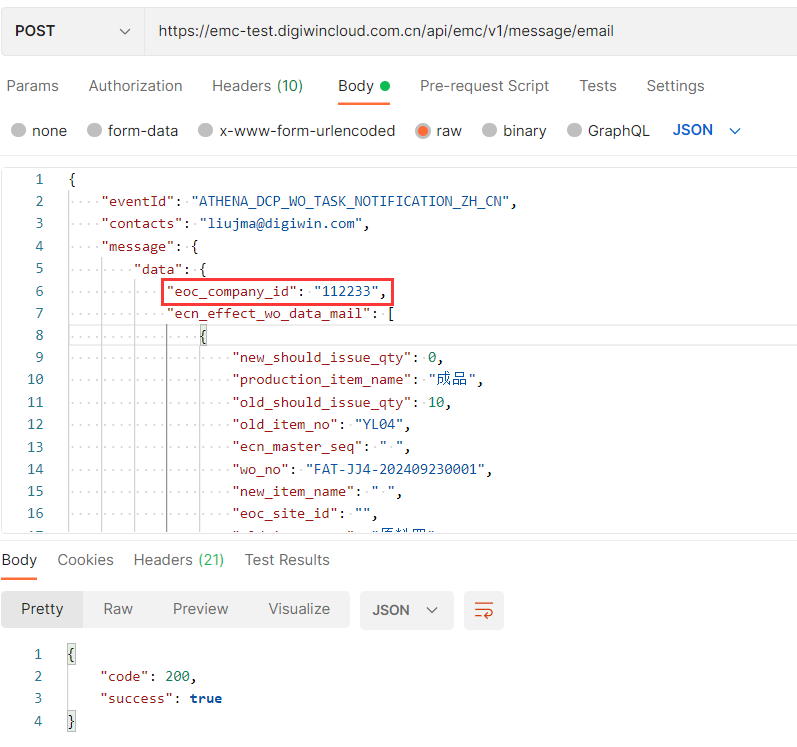Open the Authorization tab
Viewport: 797px width, 747px height.
click(135, 86)
